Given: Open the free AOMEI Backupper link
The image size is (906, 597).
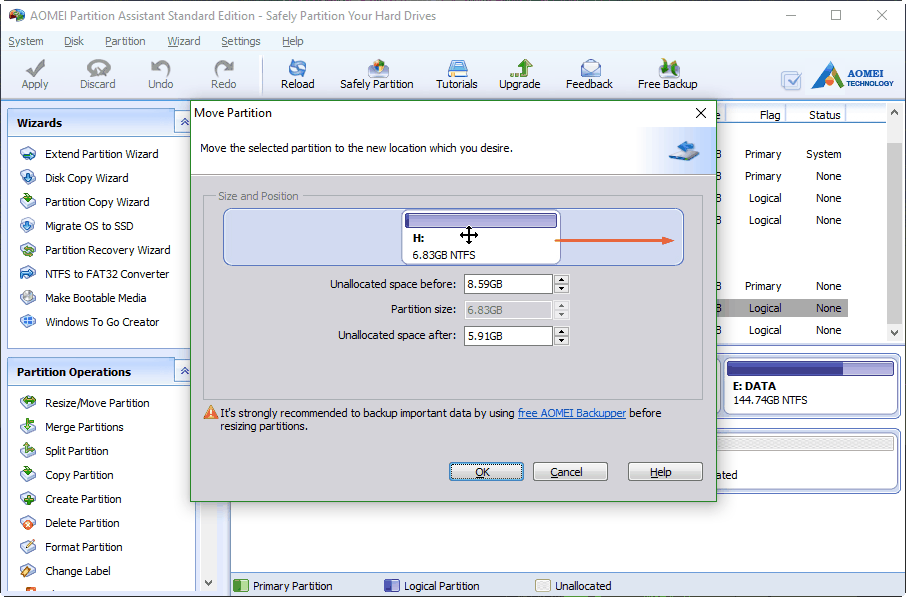Looking at the screenshot, I should pos(572,412).
